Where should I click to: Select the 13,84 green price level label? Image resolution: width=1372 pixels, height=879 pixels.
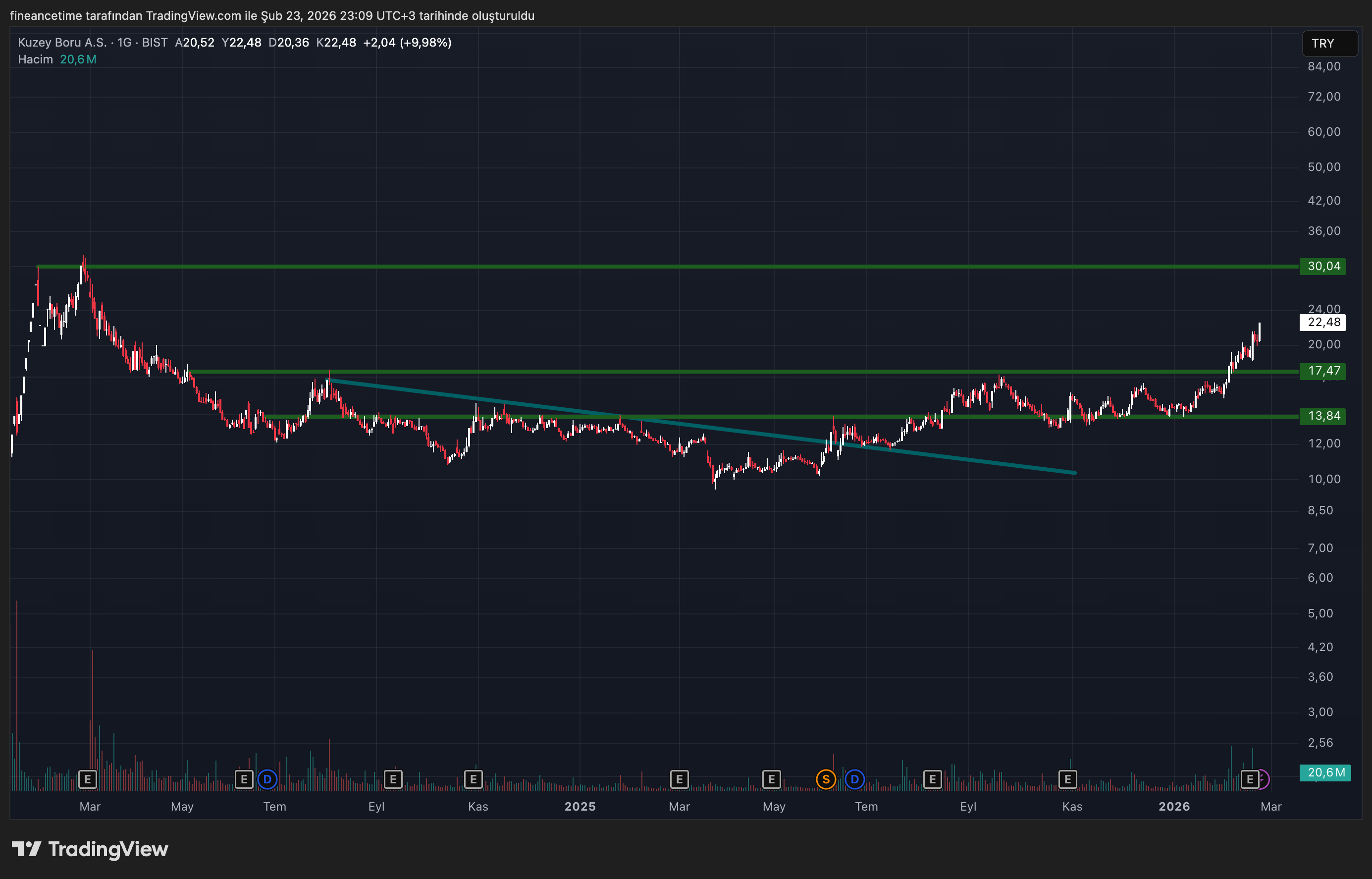(1322, 416)
